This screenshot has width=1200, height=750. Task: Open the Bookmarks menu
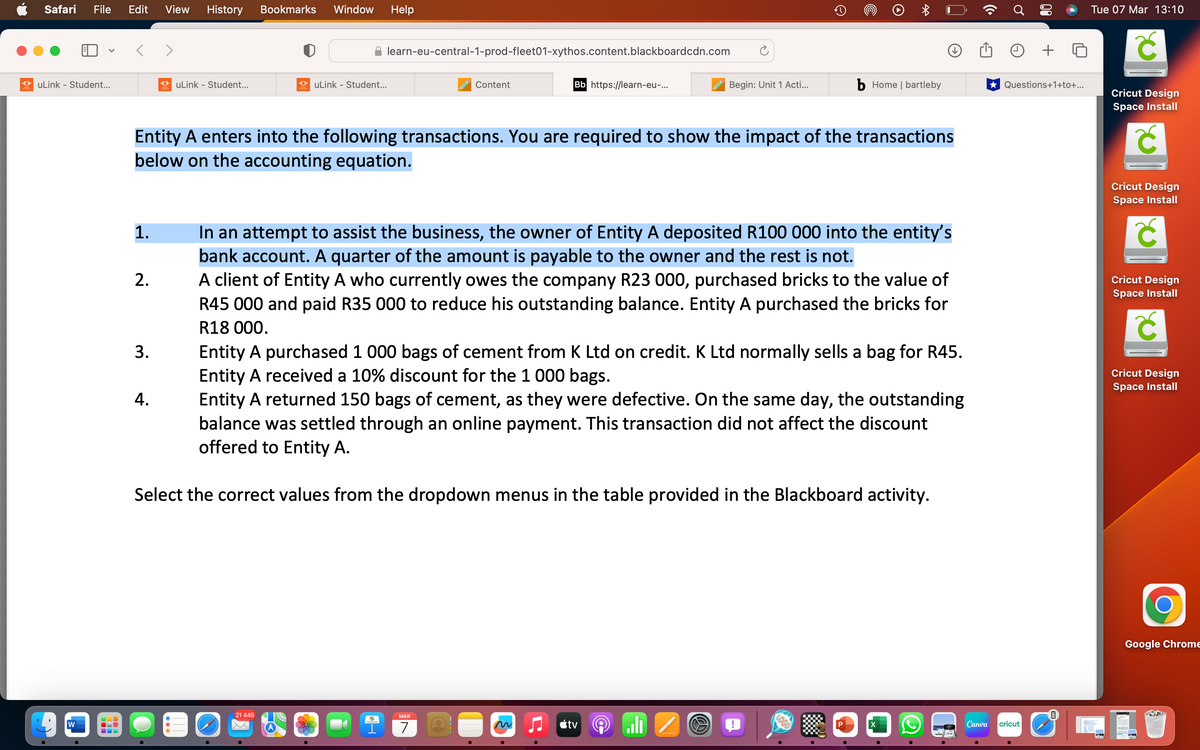[x=288, y=9]
